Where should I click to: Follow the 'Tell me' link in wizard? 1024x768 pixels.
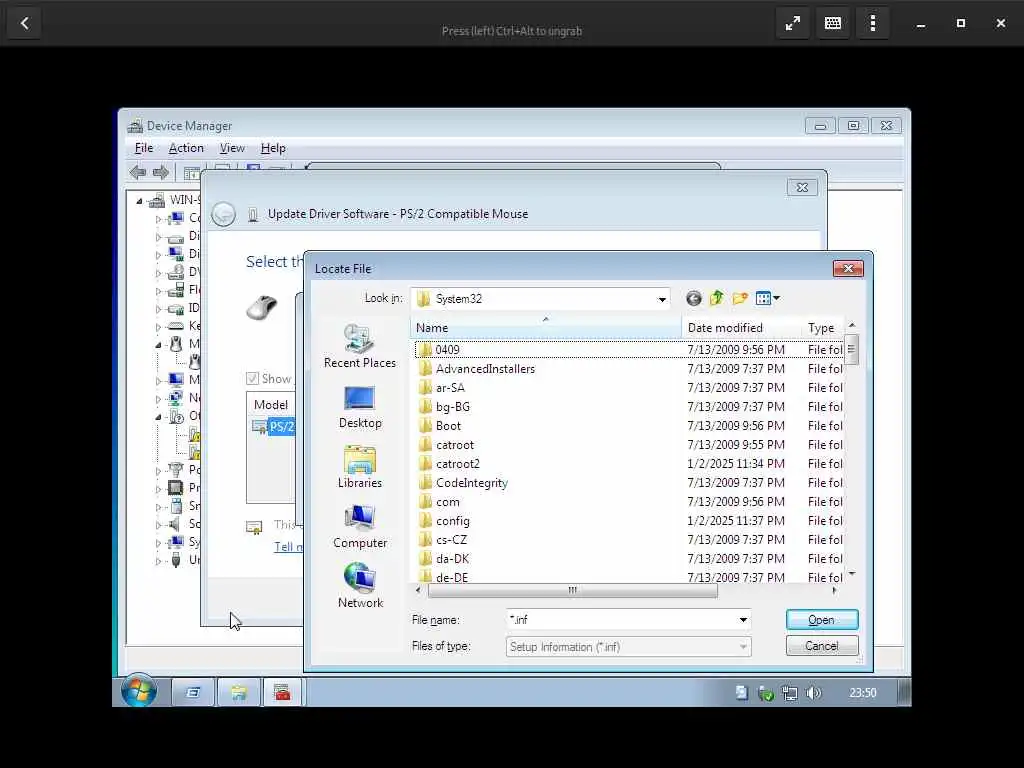[288, 547]
